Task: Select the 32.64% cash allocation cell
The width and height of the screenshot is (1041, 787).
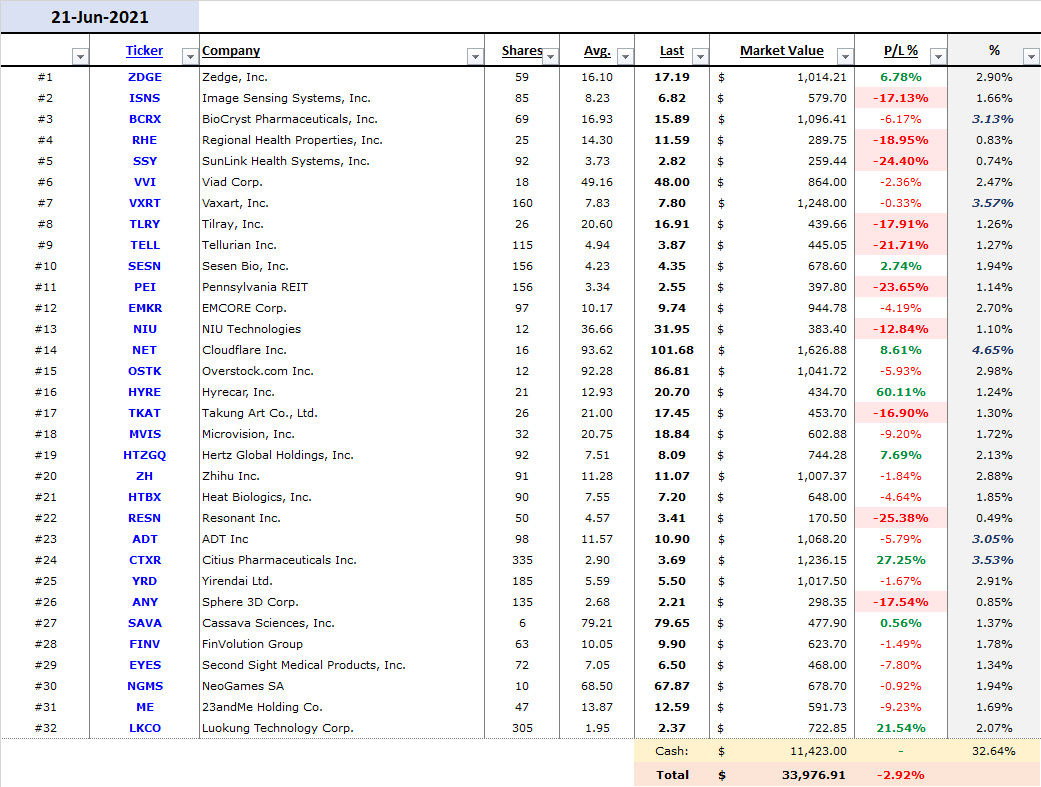Action: click(x=994, y=751)
